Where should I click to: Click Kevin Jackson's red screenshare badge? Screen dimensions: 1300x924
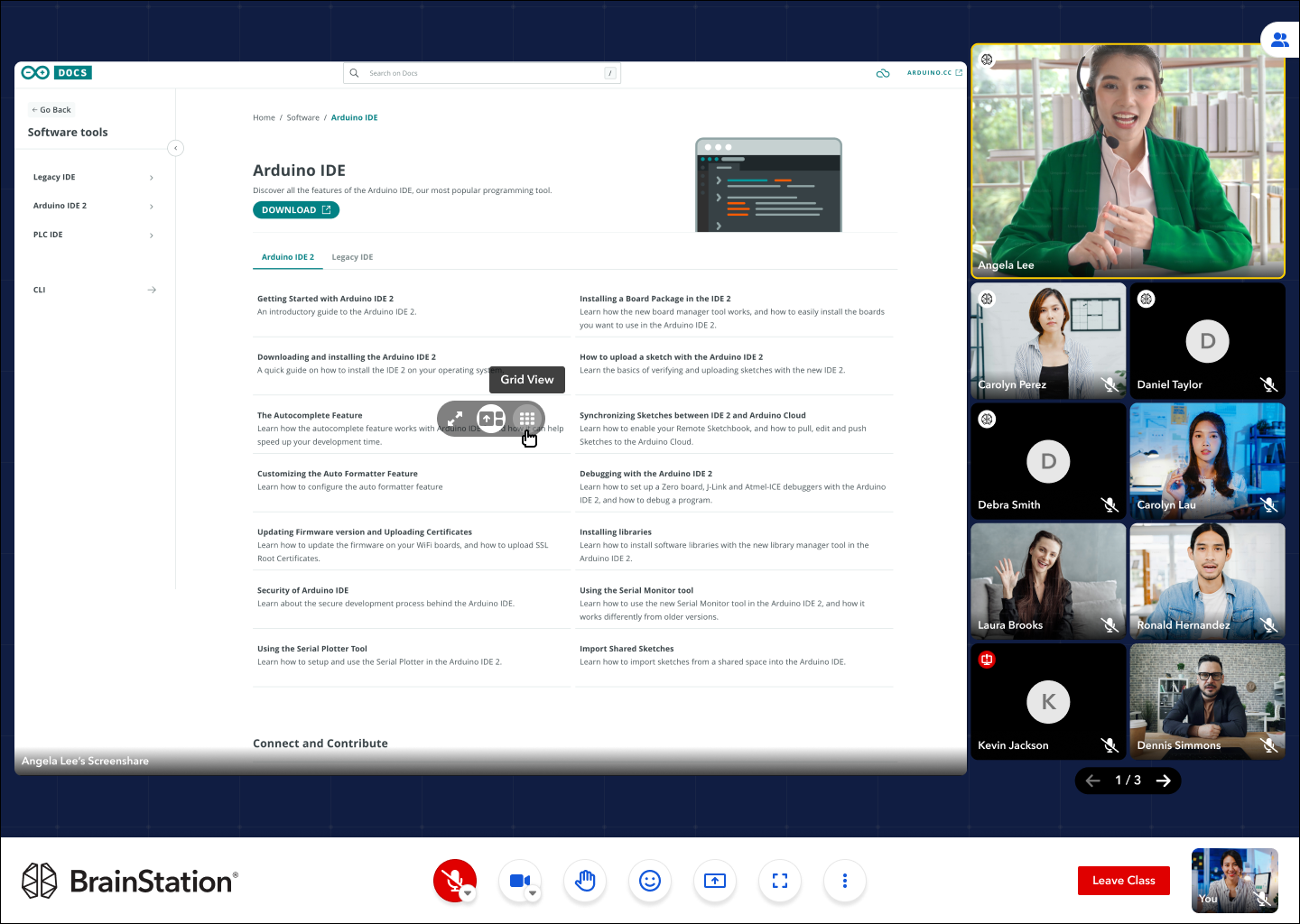tap(987, 660)
